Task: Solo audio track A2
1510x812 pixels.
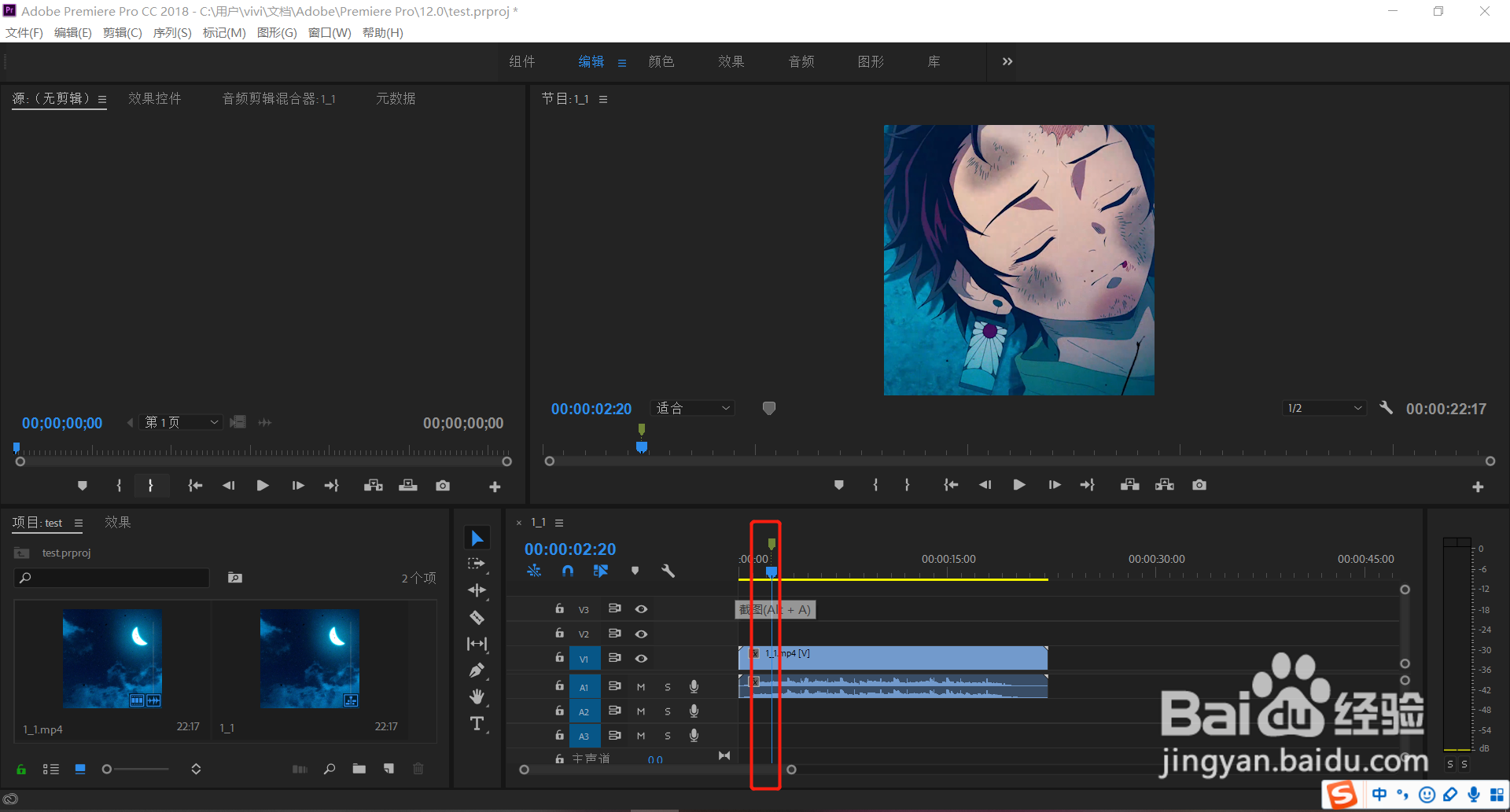Action: pyautogui.click(x=668, y=711)
